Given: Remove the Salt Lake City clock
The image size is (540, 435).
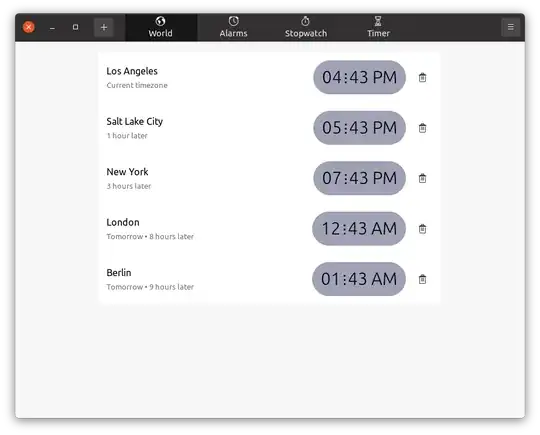Looking at the screenshot, I should (x=422, y=128).
